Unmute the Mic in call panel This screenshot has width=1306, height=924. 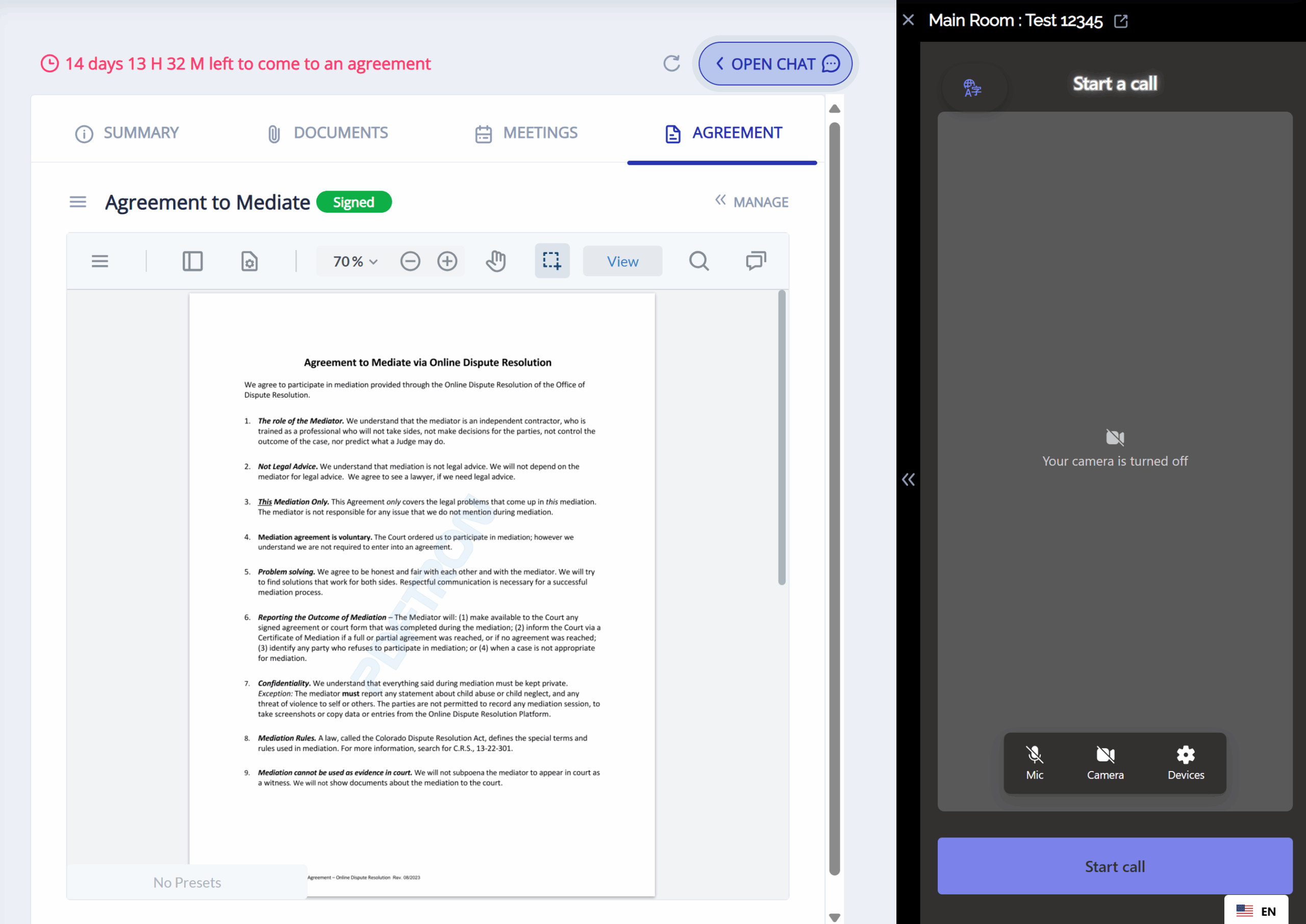1034,762
